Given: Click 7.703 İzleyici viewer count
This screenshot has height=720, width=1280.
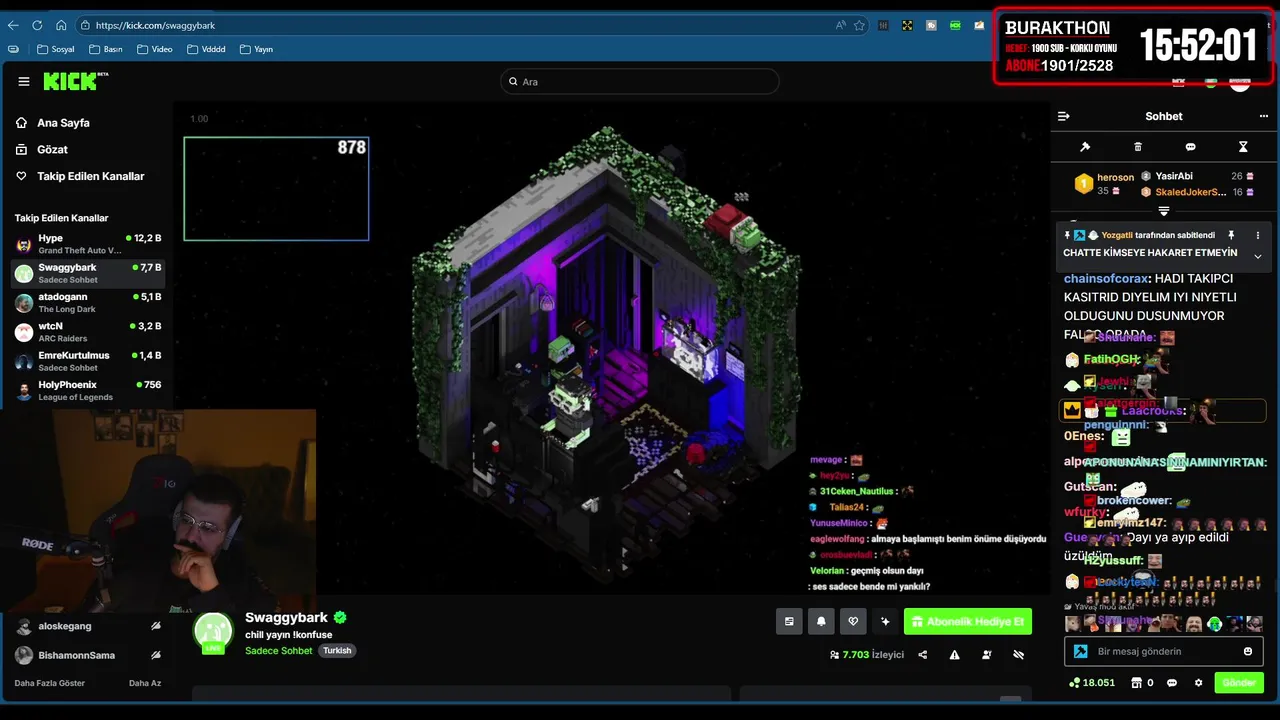Looking at the screenshot, I should [866, 655].
